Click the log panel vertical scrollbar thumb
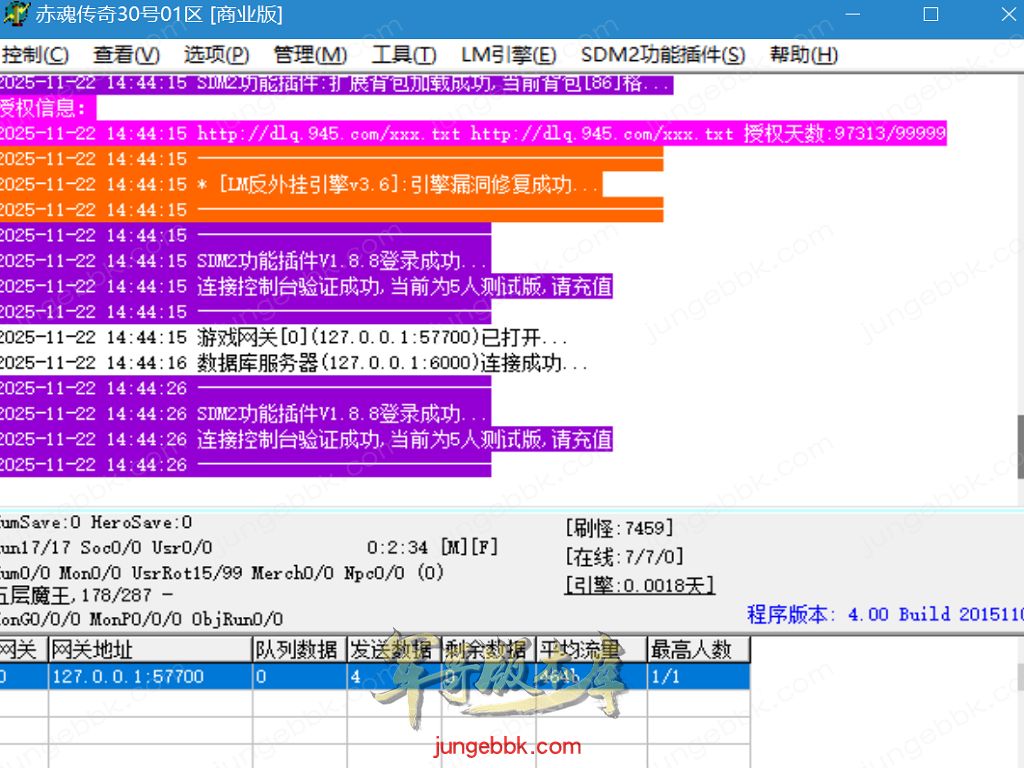 (x=1020, y=440)
